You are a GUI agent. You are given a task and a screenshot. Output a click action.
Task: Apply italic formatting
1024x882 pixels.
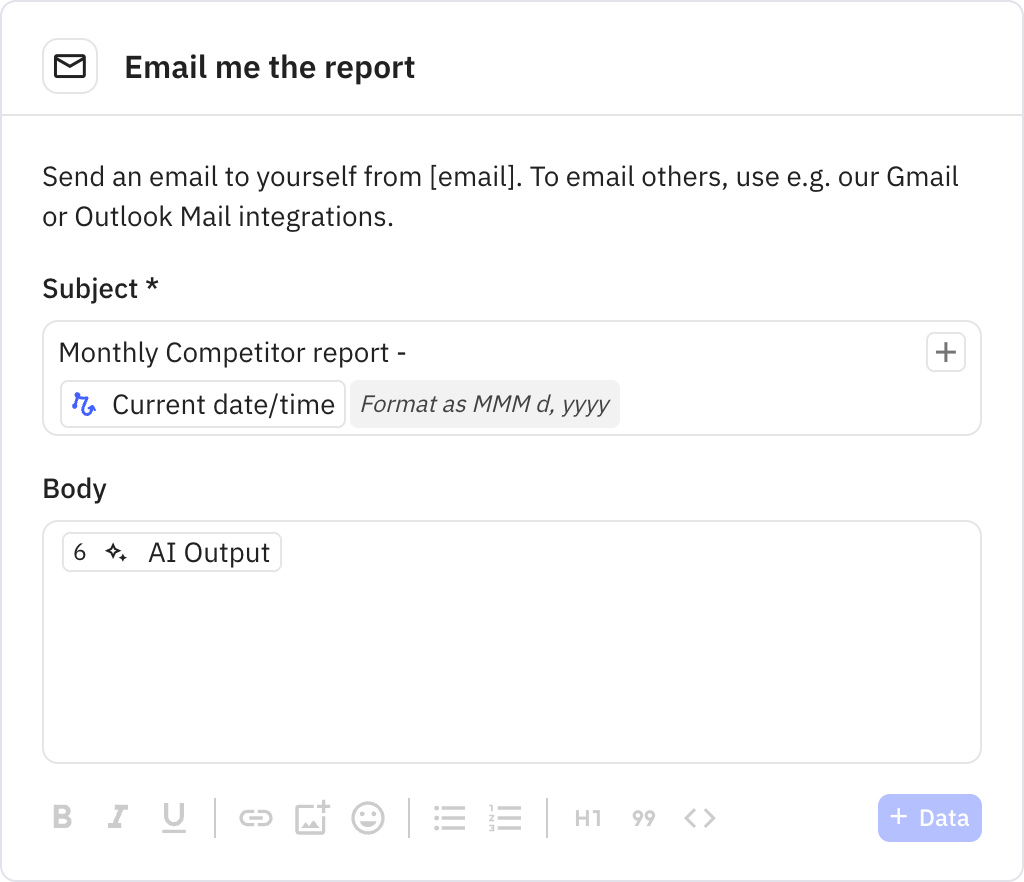pos(118,818)
